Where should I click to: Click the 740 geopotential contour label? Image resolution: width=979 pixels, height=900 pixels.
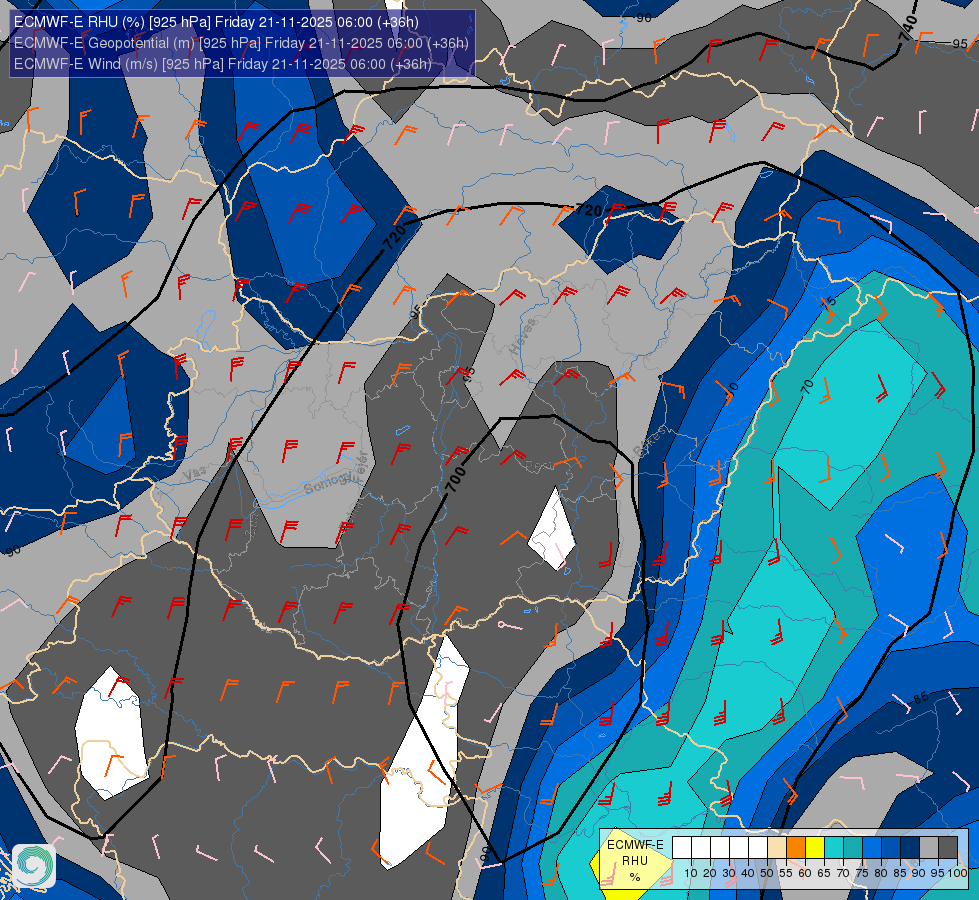[908, 29]
